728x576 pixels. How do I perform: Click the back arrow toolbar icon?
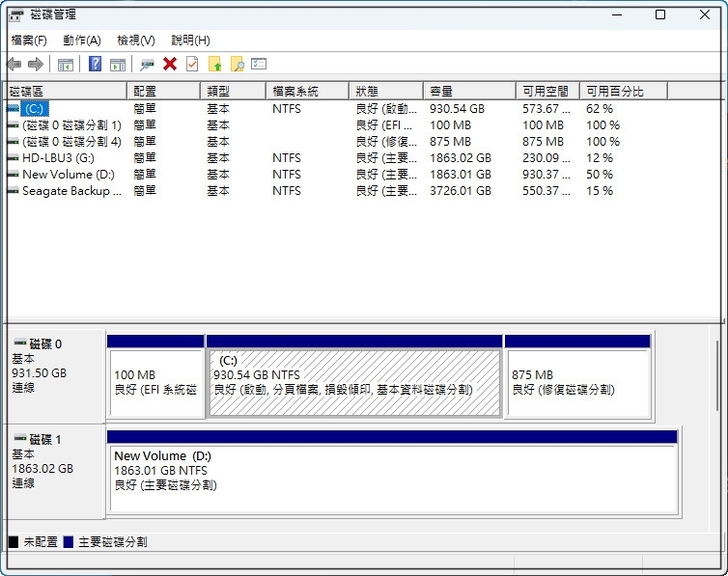tap(14, 64)
